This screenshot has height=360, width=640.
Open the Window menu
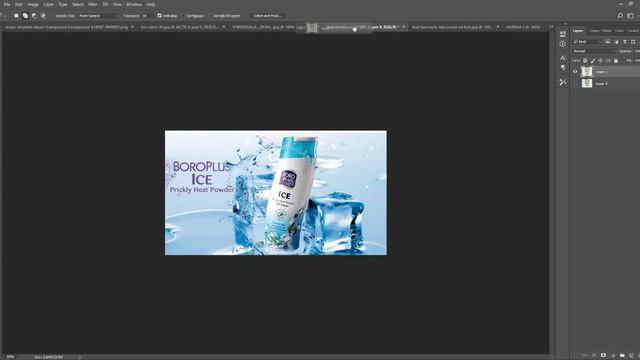tap(134, 4)
